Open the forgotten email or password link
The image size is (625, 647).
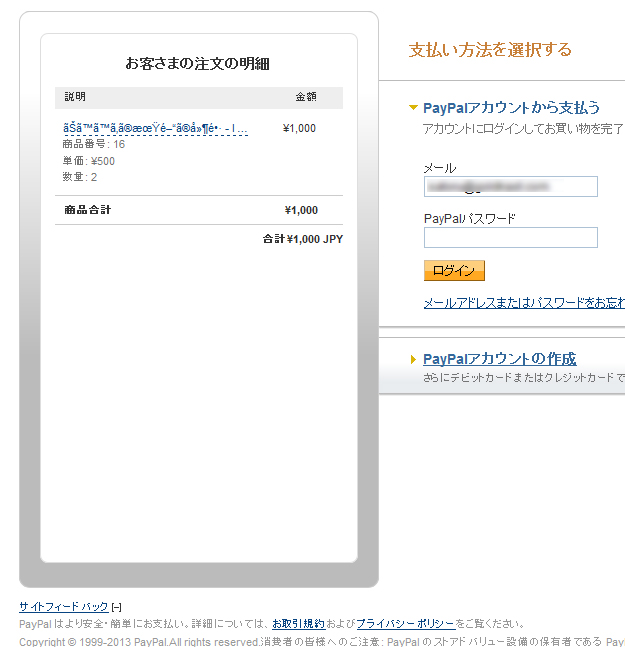[524, 302]
